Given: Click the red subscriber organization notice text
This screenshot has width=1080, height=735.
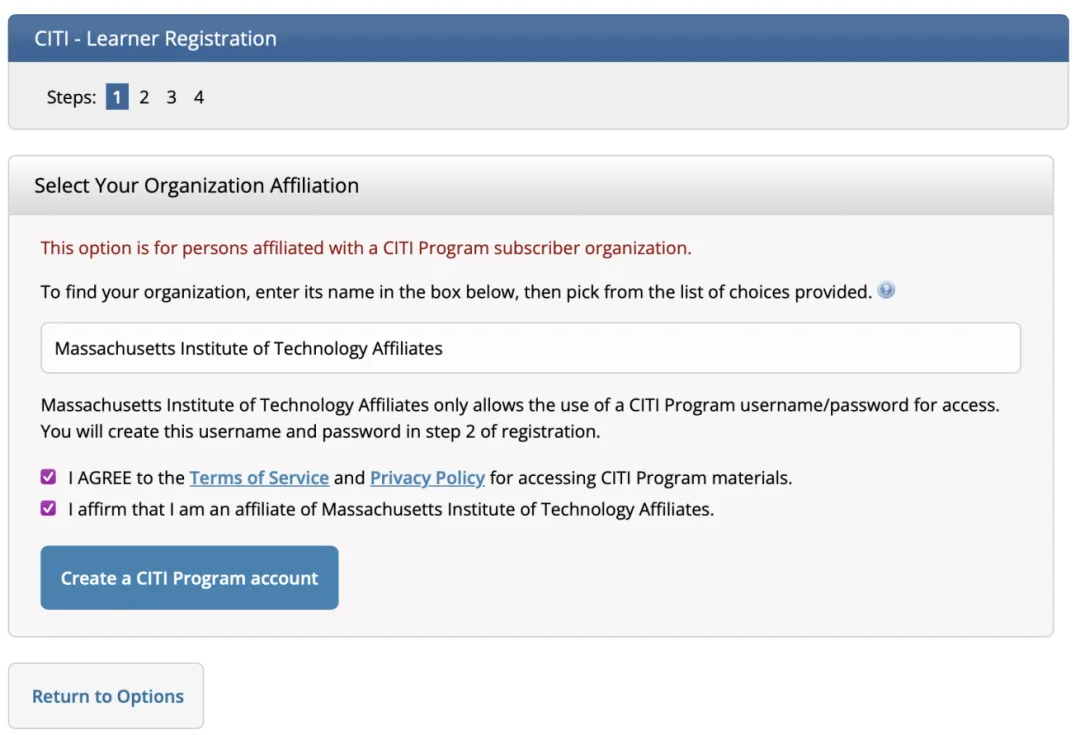Looking at the screenshot, I should coord(366,248).
